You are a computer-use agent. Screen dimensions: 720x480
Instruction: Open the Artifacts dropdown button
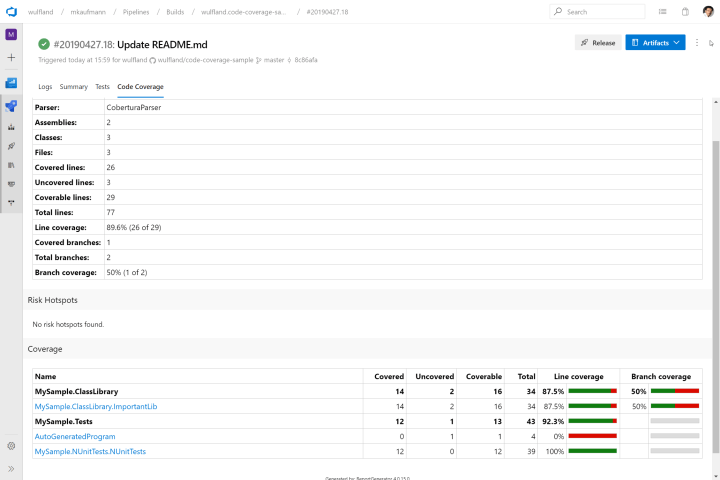655,43
